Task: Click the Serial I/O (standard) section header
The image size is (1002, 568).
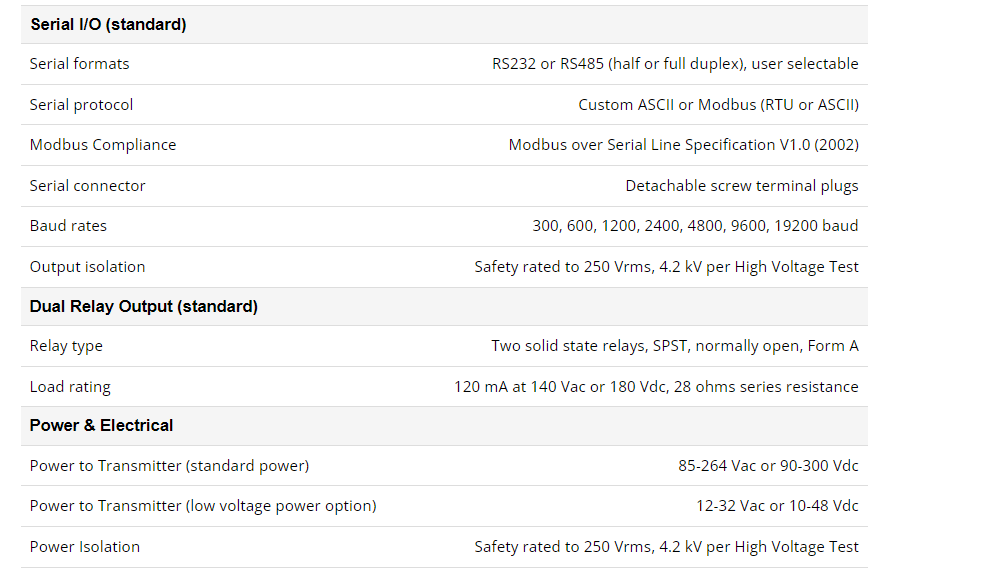Action: (109, 25)
